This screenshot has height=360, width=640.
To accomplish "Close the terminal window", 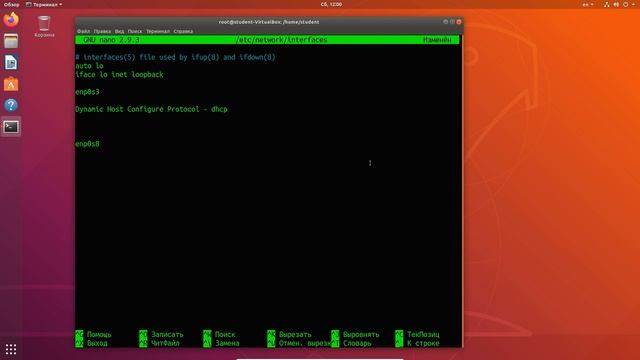I will pyautogui.click(x=459, y=22).
